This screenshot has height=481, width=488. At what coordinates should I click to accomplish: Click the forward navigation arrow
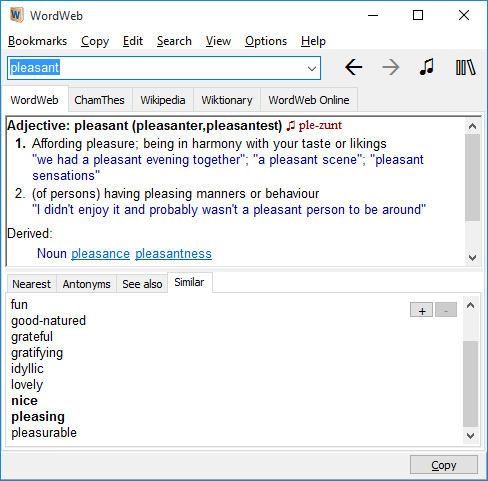pyautogui.click(x=391, y=68)
